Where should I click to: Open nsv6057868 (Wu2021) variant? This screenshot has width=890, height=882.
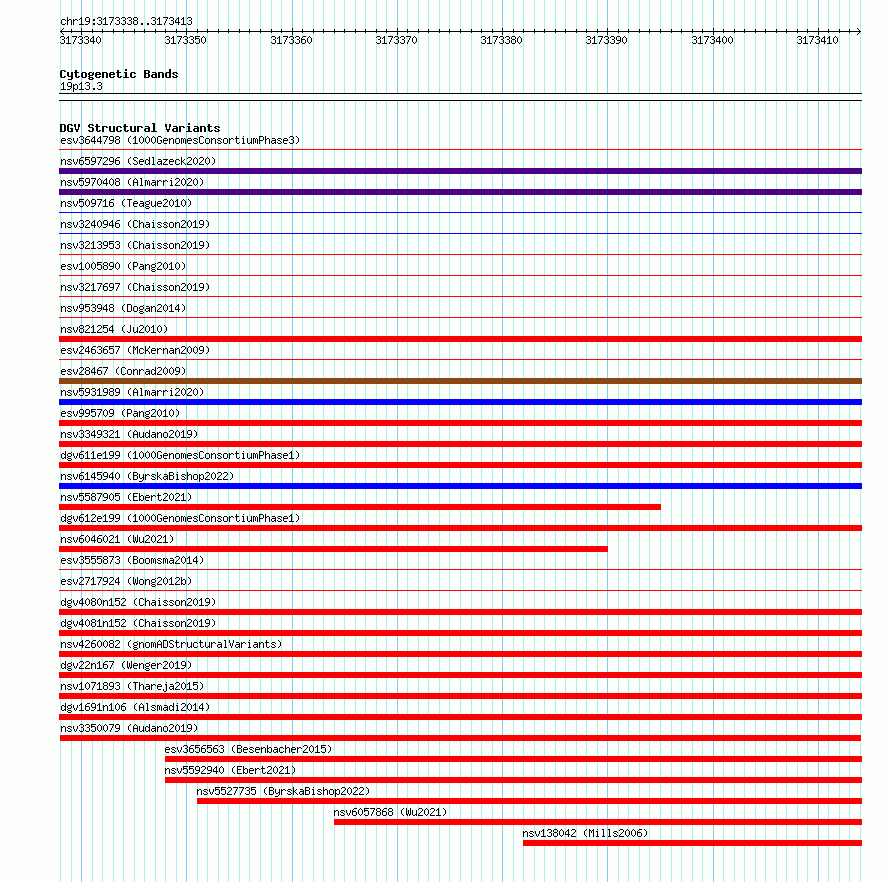coord(390,812)
